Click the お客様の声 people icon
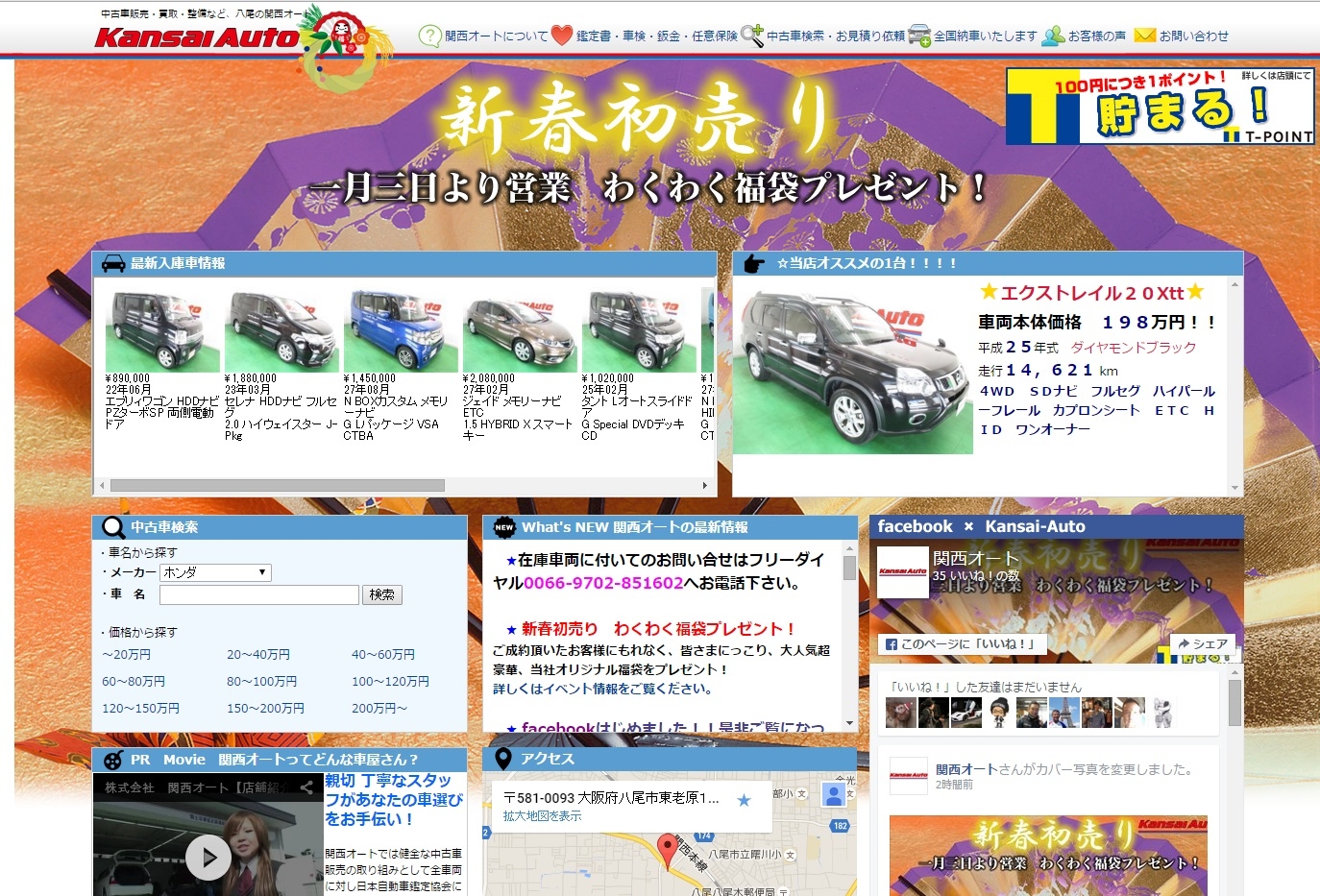The image size is (1320, 896). (1054, 36)
